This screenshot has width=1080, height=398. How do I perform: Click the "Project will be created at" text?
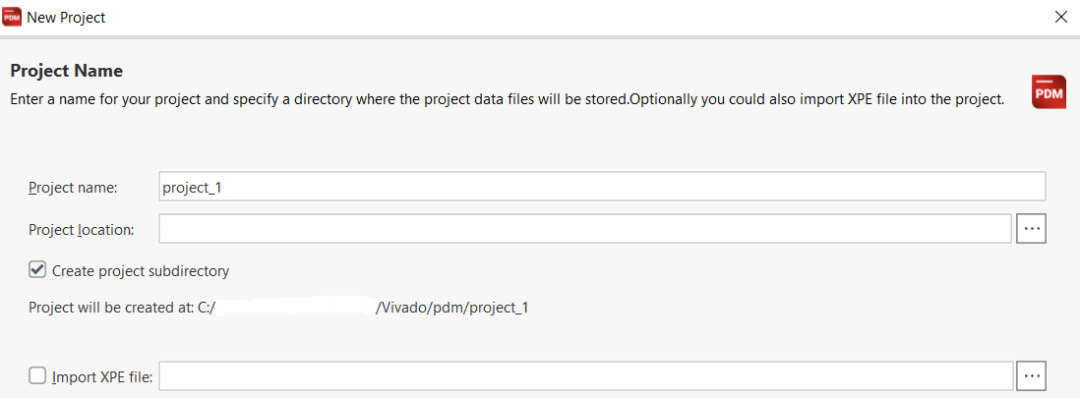(x=112, y=308)
